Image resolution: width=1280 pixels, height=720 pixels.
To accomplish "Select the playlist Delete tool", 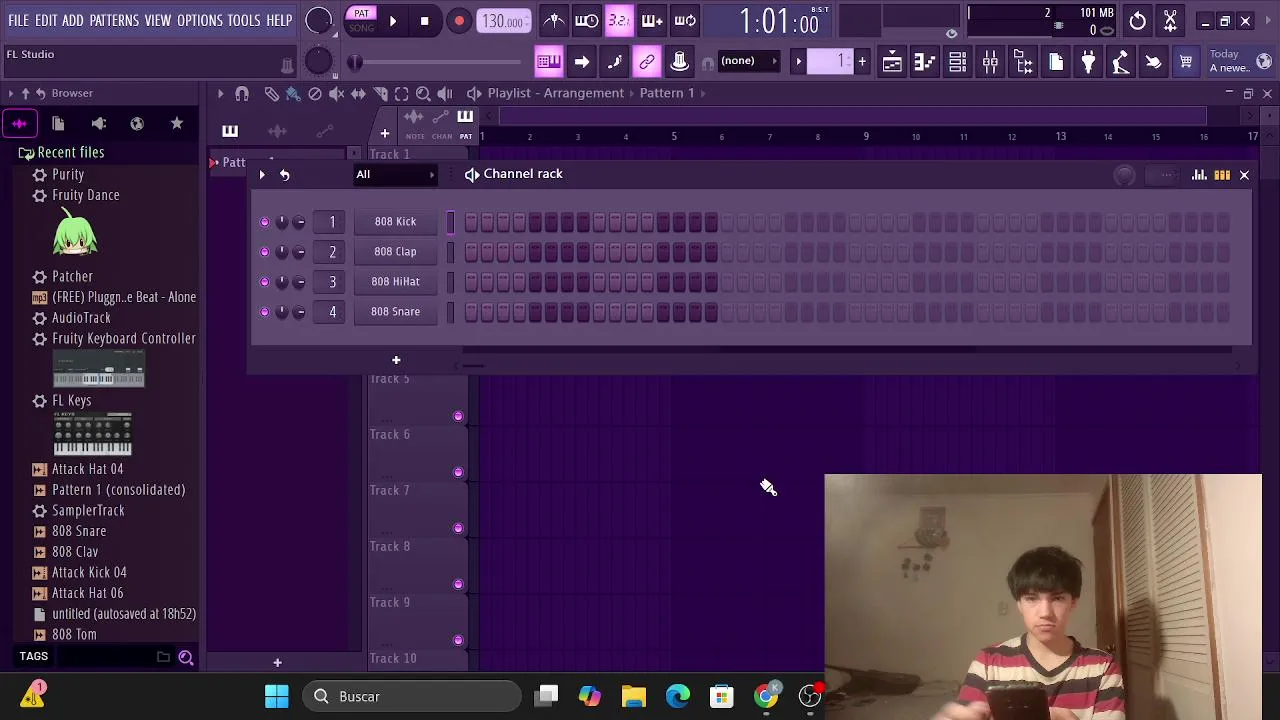I will [315, 93].
